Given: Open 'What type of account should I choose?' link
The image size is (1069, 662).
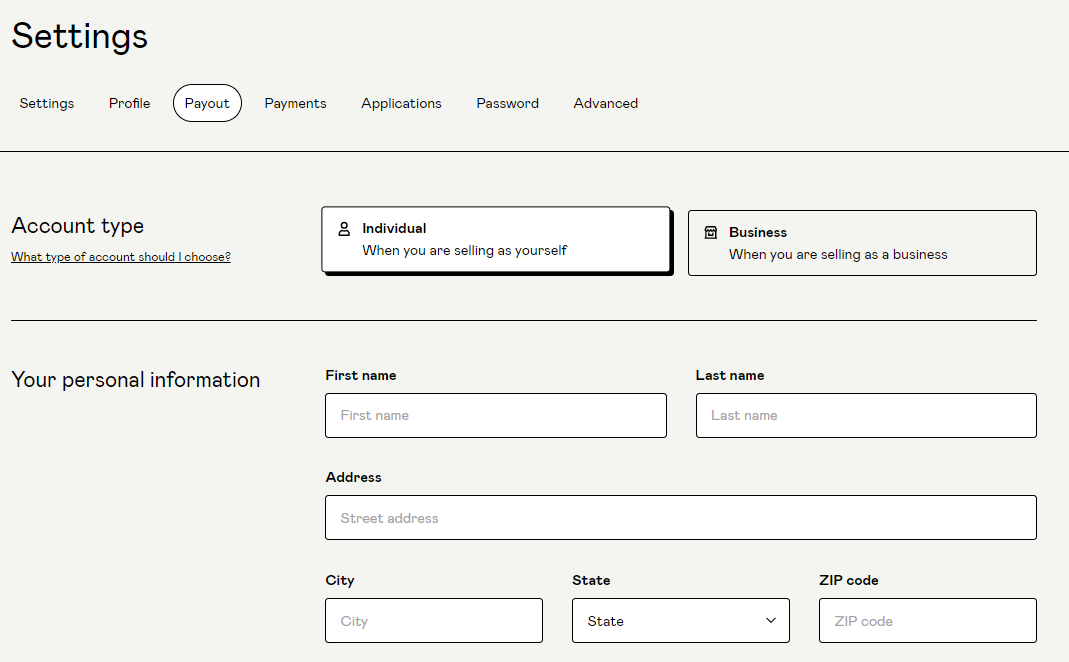Looking at the screenshot, I should [x=121, y=257].
